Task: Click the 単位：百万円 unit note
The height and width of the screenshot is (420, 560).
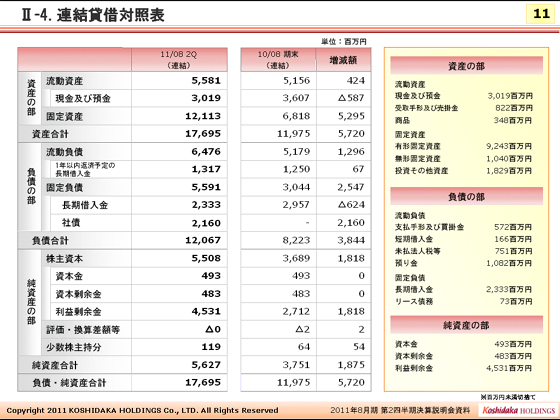Action: (x=344, y=41)
